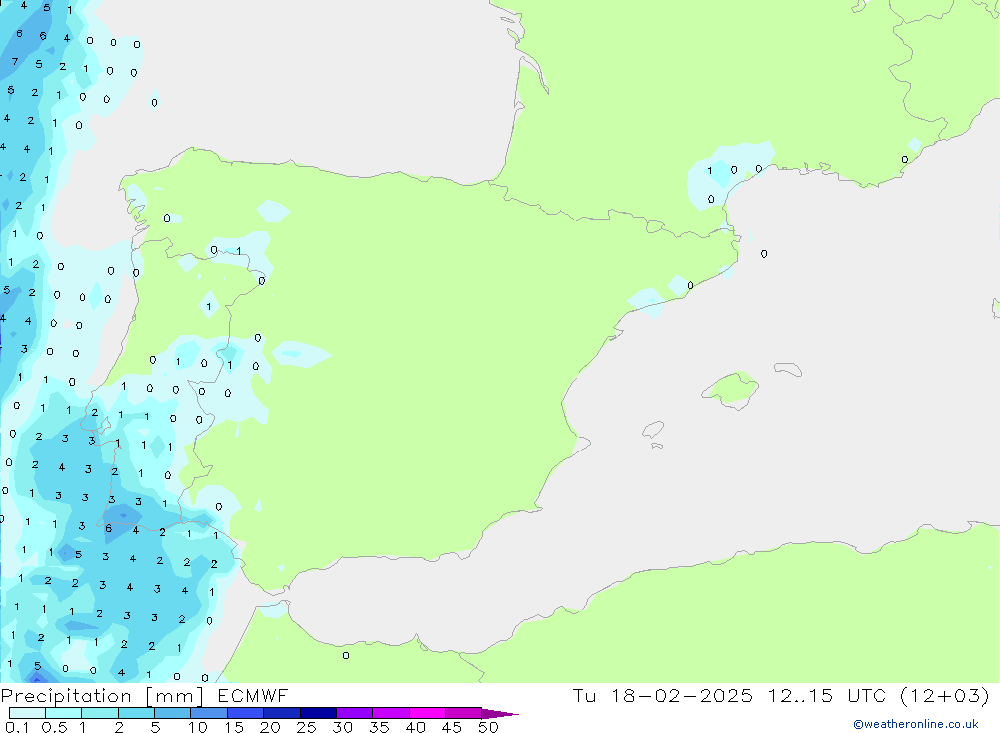Click the 0.1–0.5 mm legend color swatch
1000x733 pixels.
tap(27, 713)
